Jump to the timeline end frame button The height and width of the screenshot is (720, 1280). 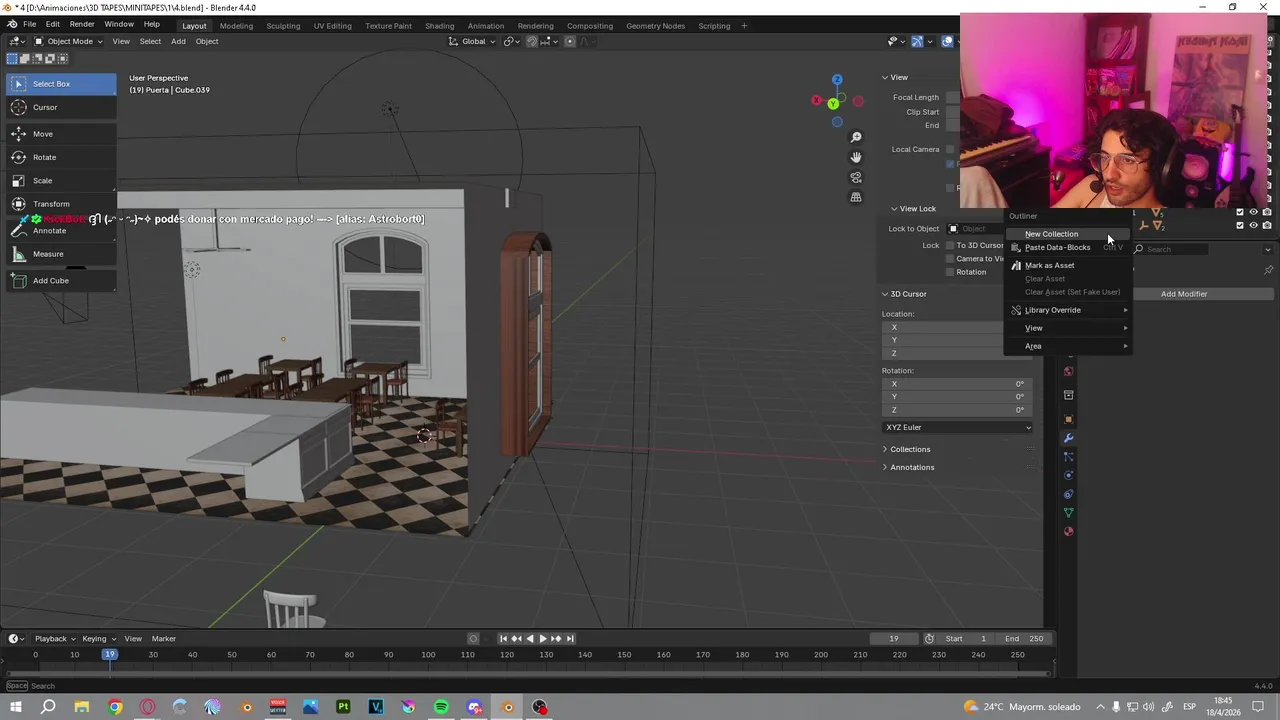coord(570,639)
